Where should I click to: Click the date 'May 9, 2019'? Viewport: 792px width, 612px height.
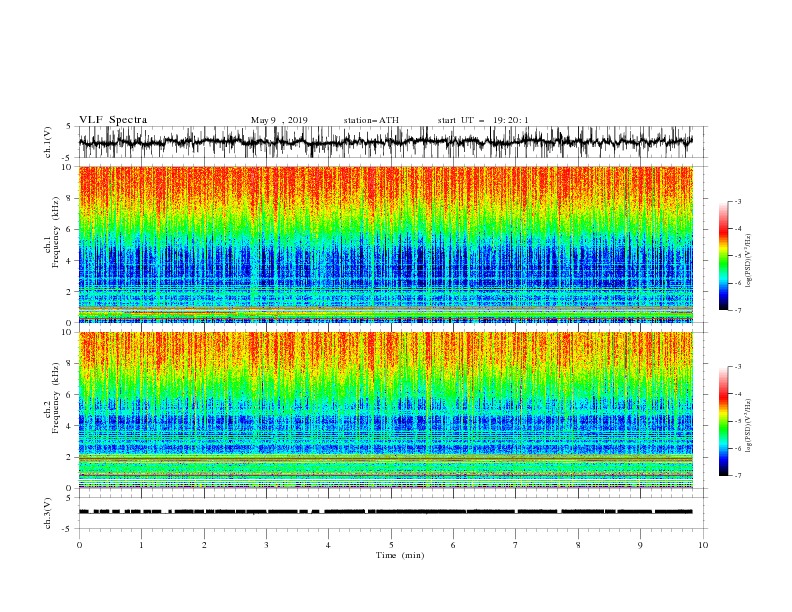click(x=279, y=120)
